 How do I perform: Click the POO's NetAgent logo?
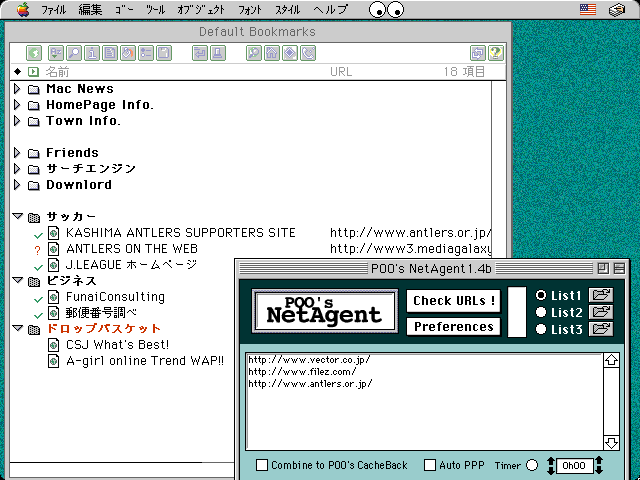point(324,311)
